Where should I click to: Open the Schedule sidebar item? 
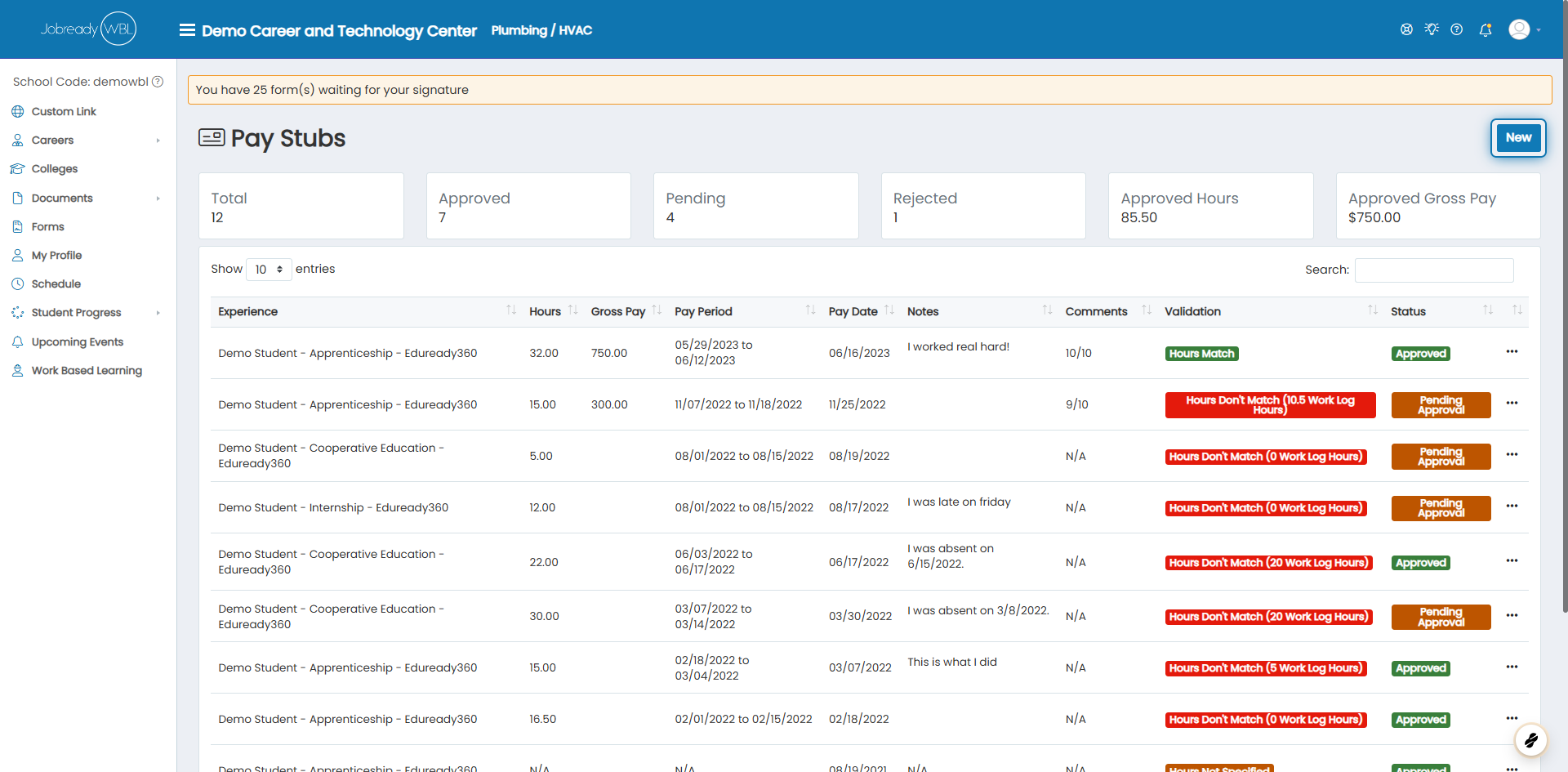tap(56, 284)
